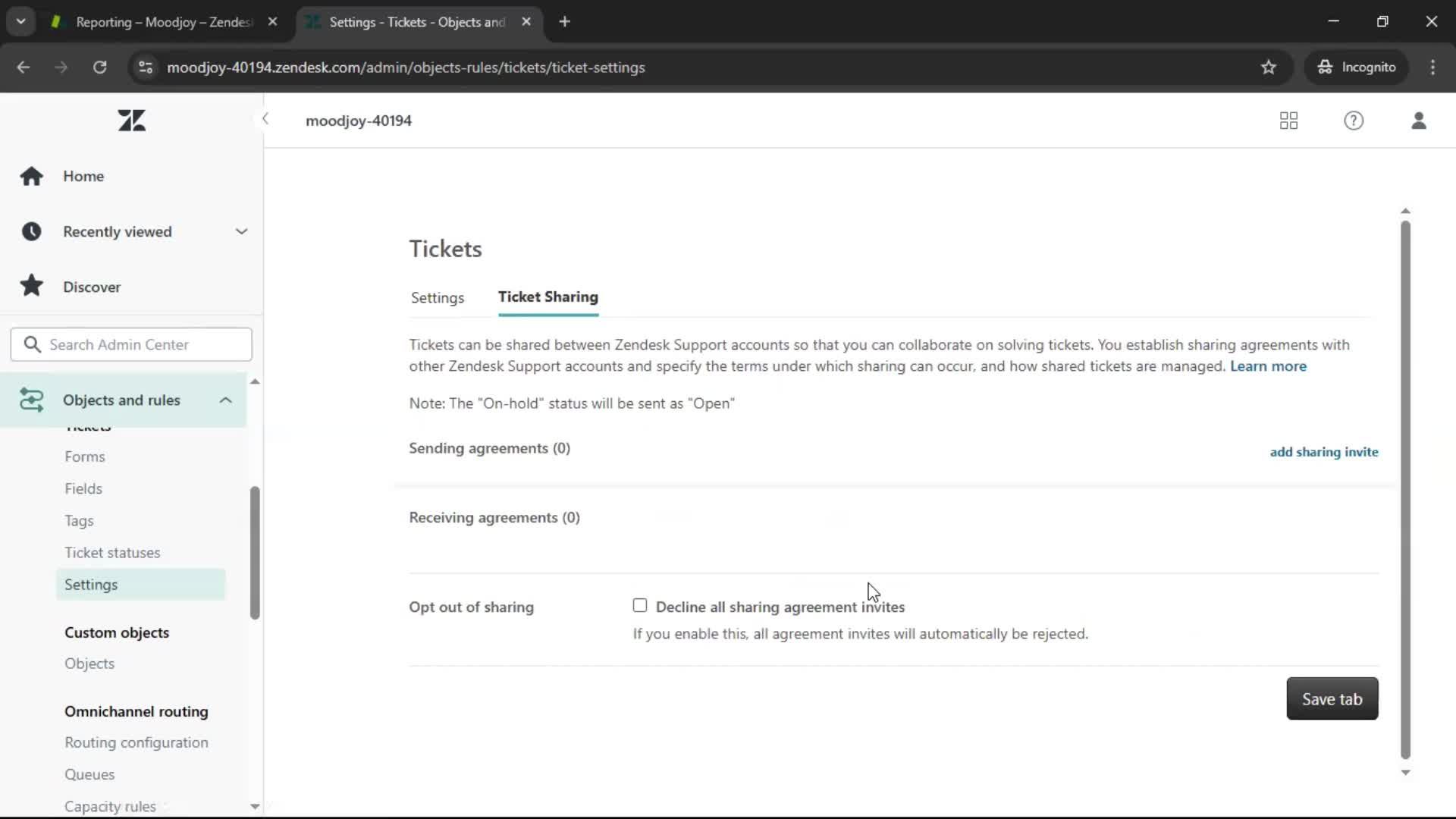Open Capacity rules in the sidebar
Image resolution: width=1456 pixels, height=819 pixels.
pos(110,806)
